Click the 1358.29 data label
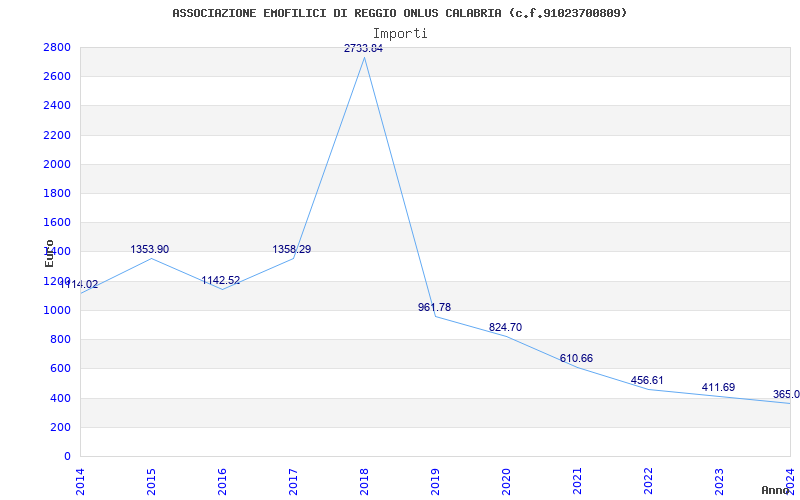This screenshot has height=500, width=800. (291, 249)
